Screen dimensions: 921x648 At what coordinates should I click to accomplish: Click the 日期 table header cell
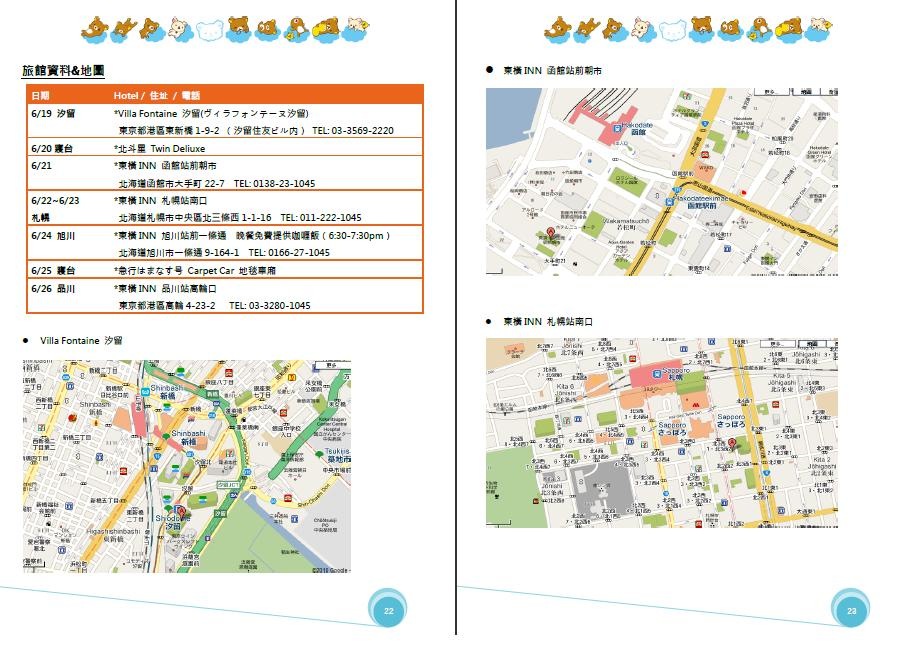(x=40, y=95)
